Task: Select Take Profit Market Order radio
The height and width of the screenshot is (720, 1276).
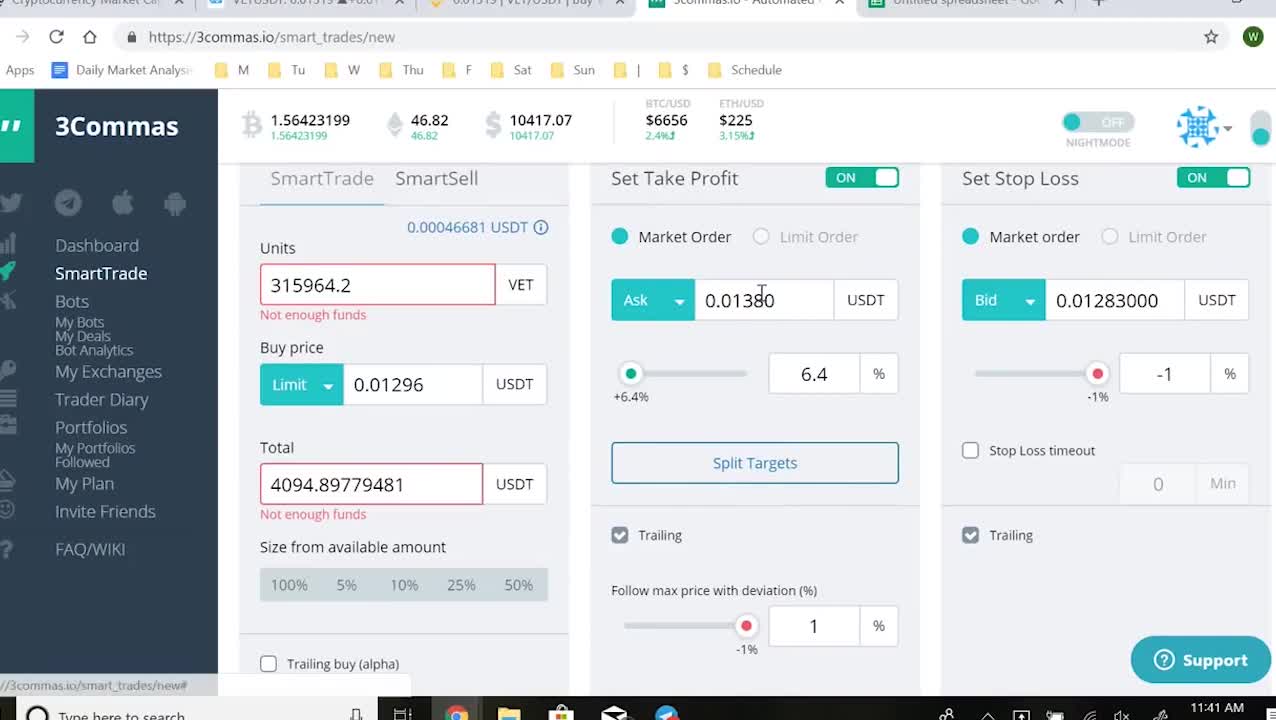Action: click(x=620, y=237)
